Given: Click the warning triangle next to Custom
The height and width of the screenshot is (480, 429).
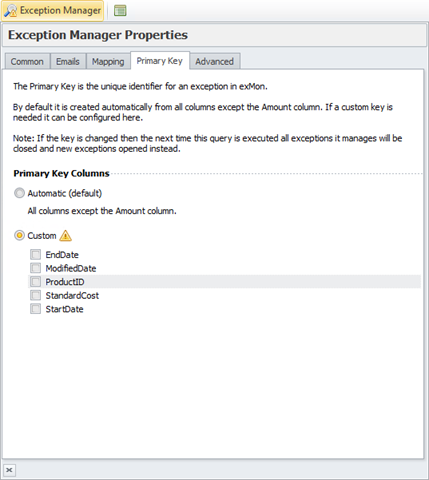Looking at the screenshot, I should coord(65,236).
